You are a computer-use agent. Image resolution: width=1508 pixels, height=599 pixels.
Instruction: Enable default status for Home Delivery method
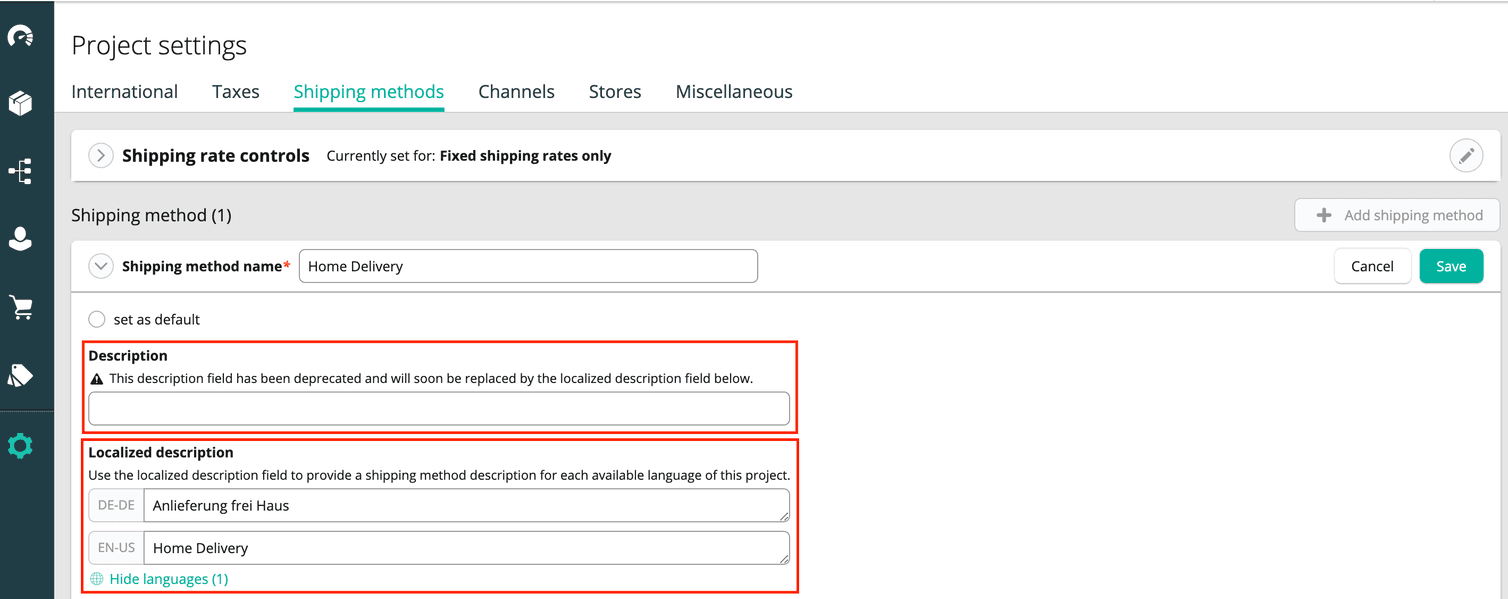[x=97, y=318]
